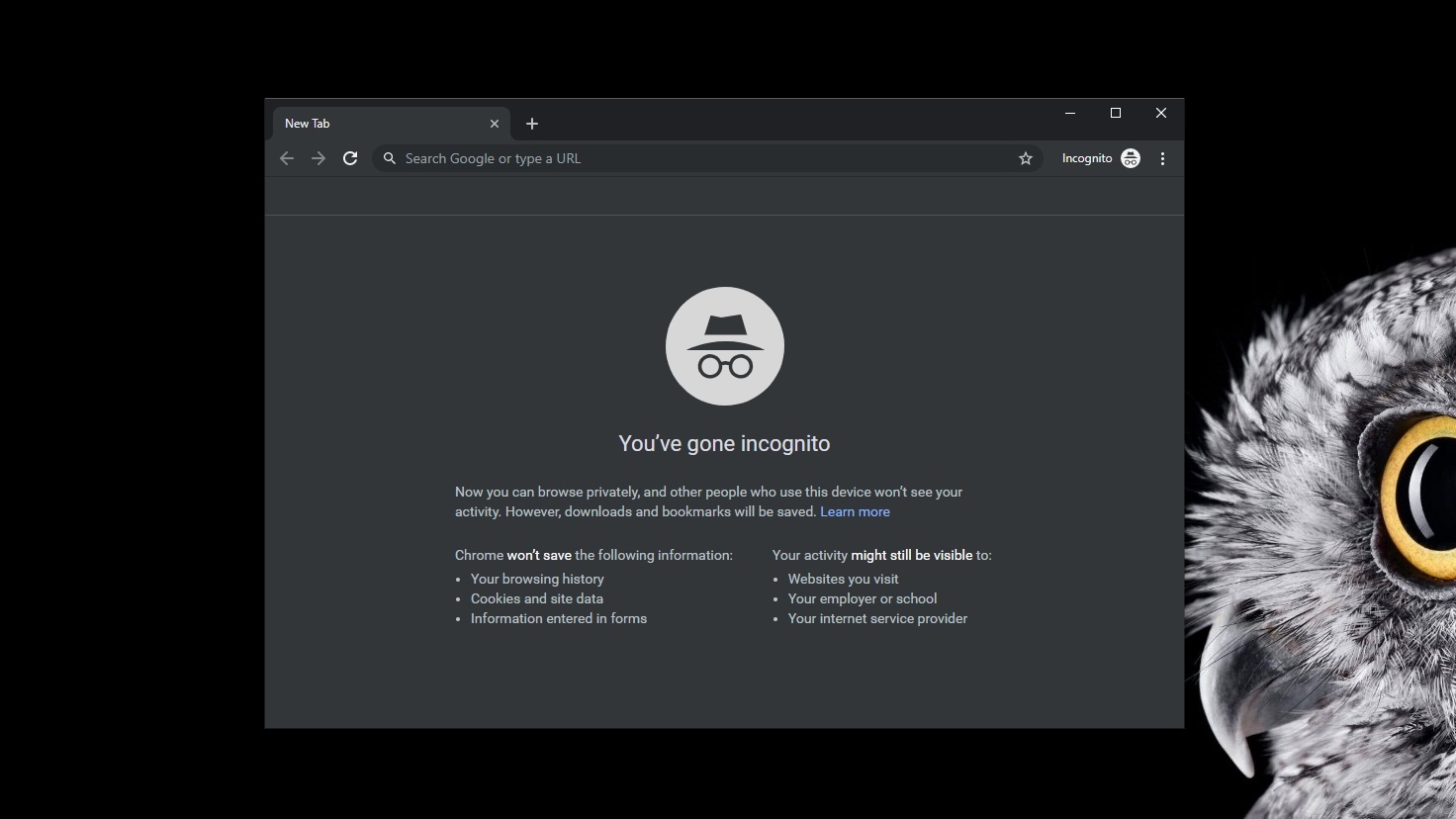Click the large incognito hat-and-glasses logo
The image size is (1456, 819).
click(x=724, y=346)
